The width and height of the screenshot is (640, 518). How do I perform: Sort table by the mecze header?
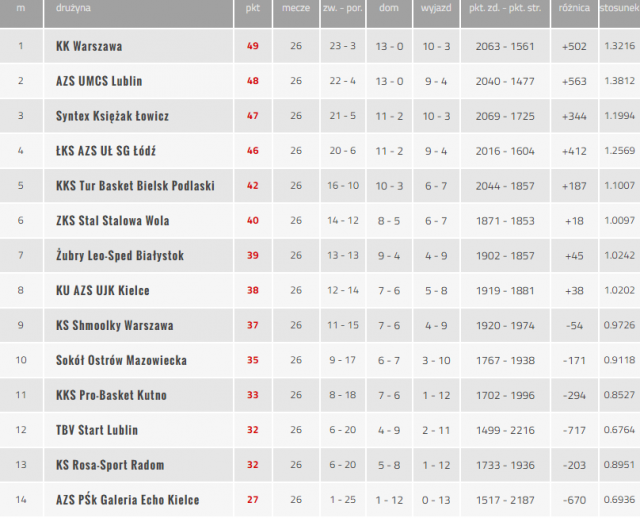(295, 8)
